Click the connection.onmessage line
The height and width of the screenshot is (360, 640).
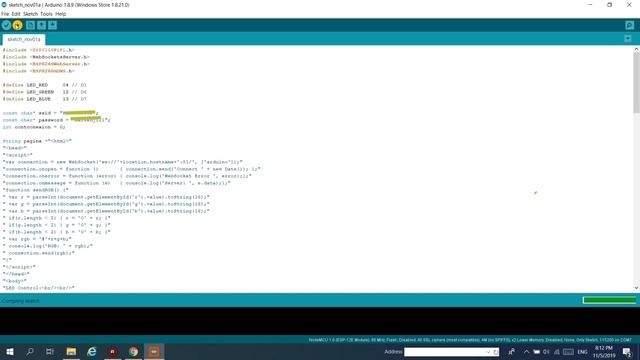click(117, 183)
